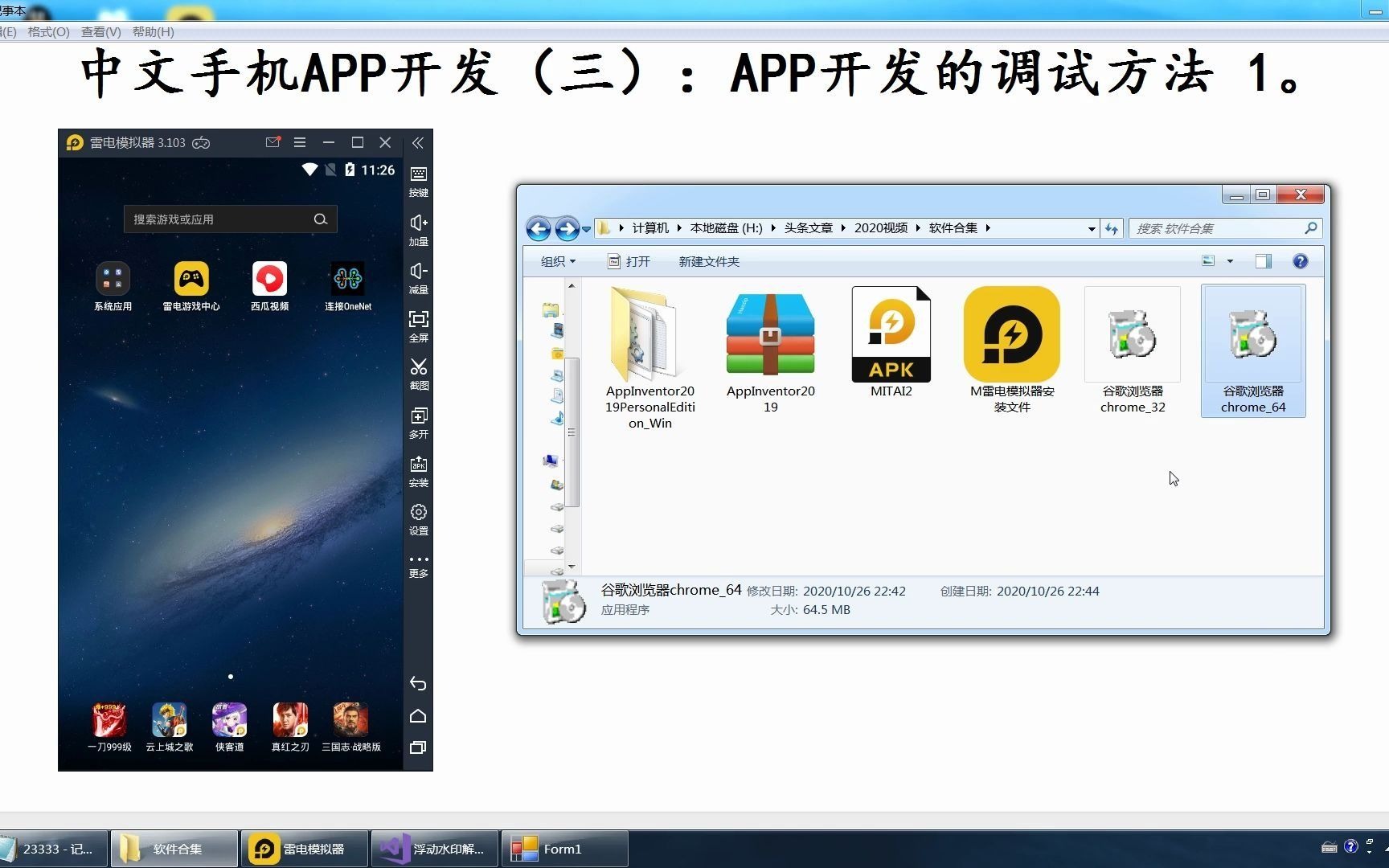Enter fullscreen (全屏) in the emulator
The image size is (1389, 868).
pyautogui.click(x=419, y=326)
